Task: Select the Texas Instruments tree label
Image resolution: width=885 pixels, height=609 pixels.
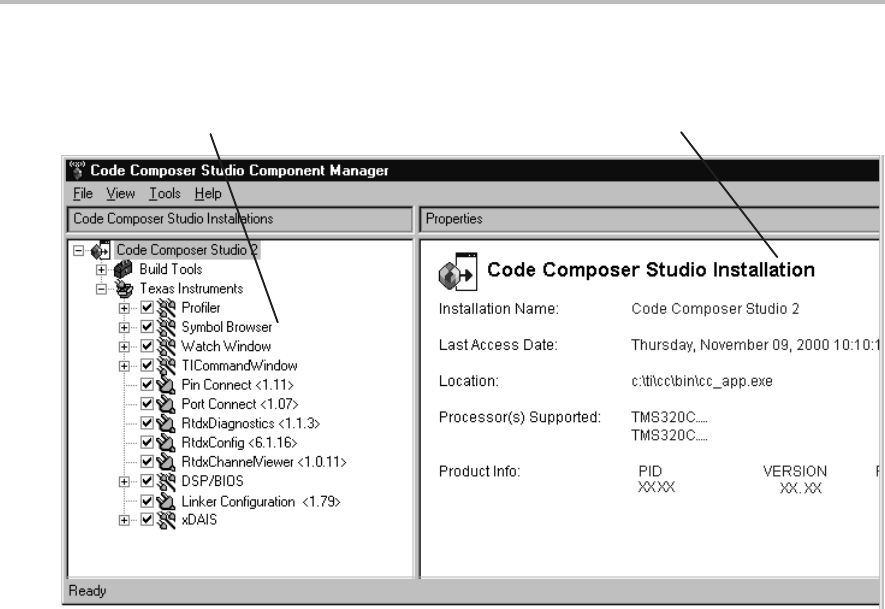Action: [x=191, y=288]
